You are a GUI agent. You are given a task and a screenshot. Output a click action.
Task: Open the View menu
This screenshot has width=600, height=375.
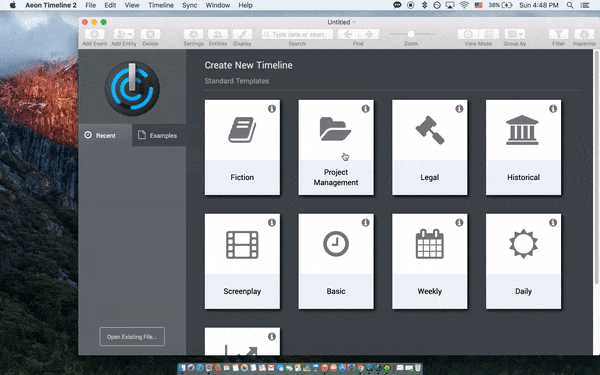(x=132, y=5)
